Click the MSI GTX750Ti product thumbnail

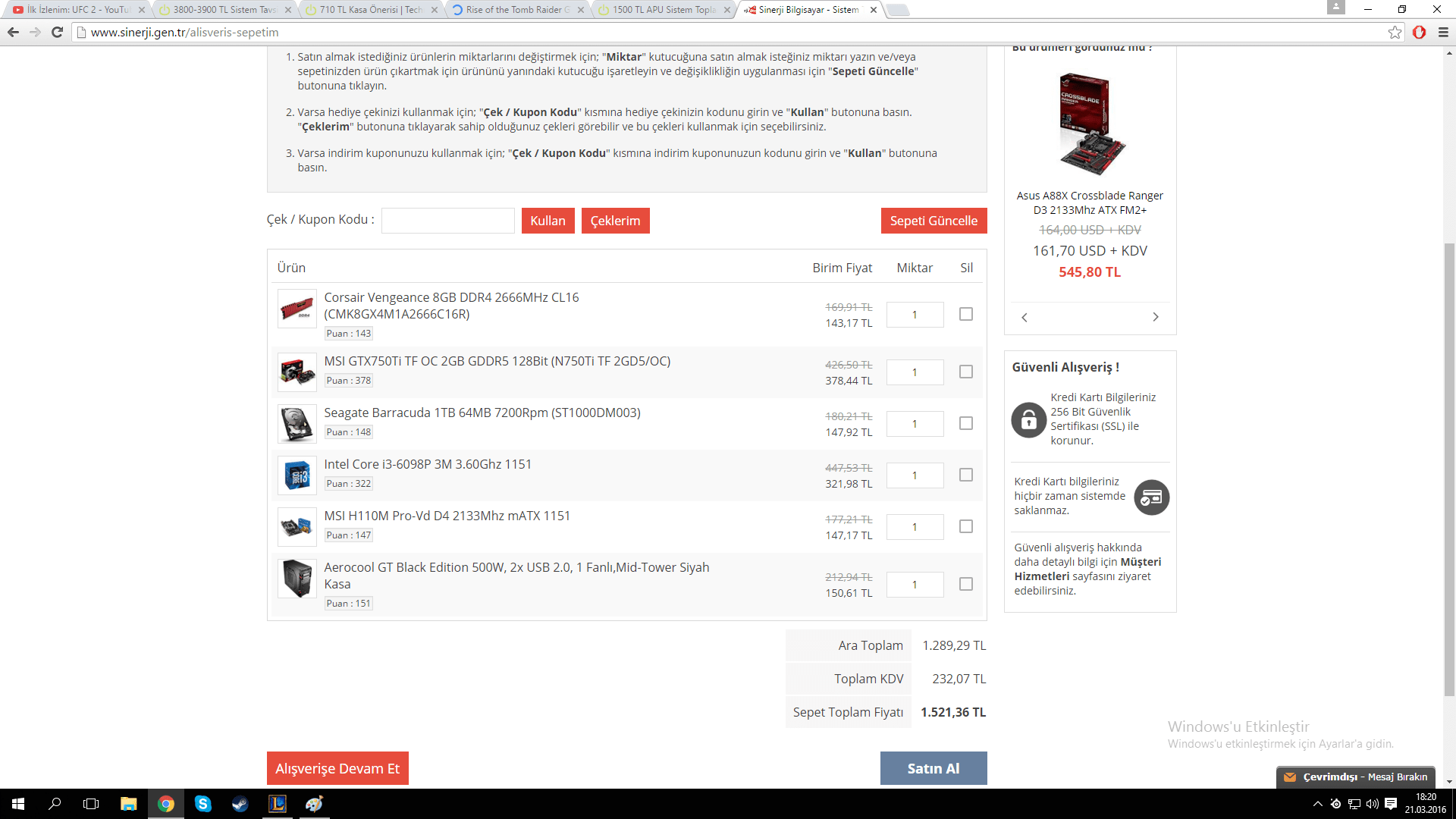tap(297, 372)
